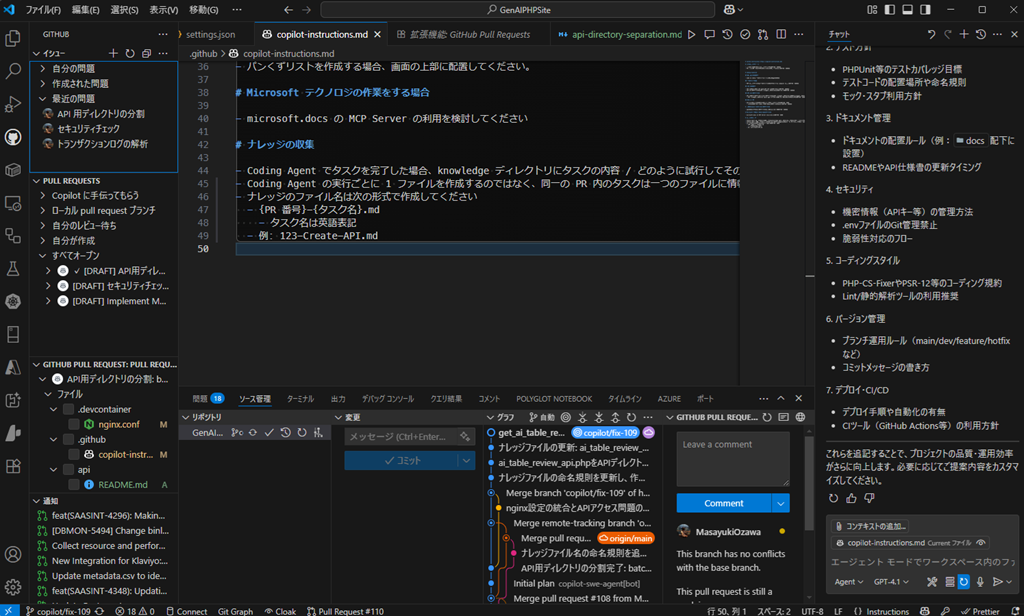1024x616 pixels.
Task: Run the current file with play icon
Action: pos(692,35)
